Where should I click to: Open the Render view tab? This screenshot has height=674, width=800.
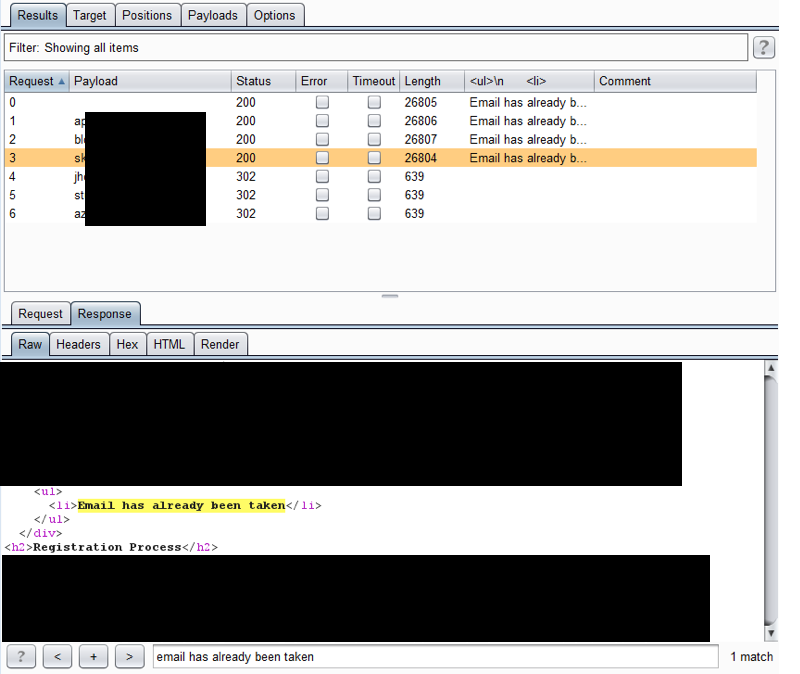click(220, 344)
